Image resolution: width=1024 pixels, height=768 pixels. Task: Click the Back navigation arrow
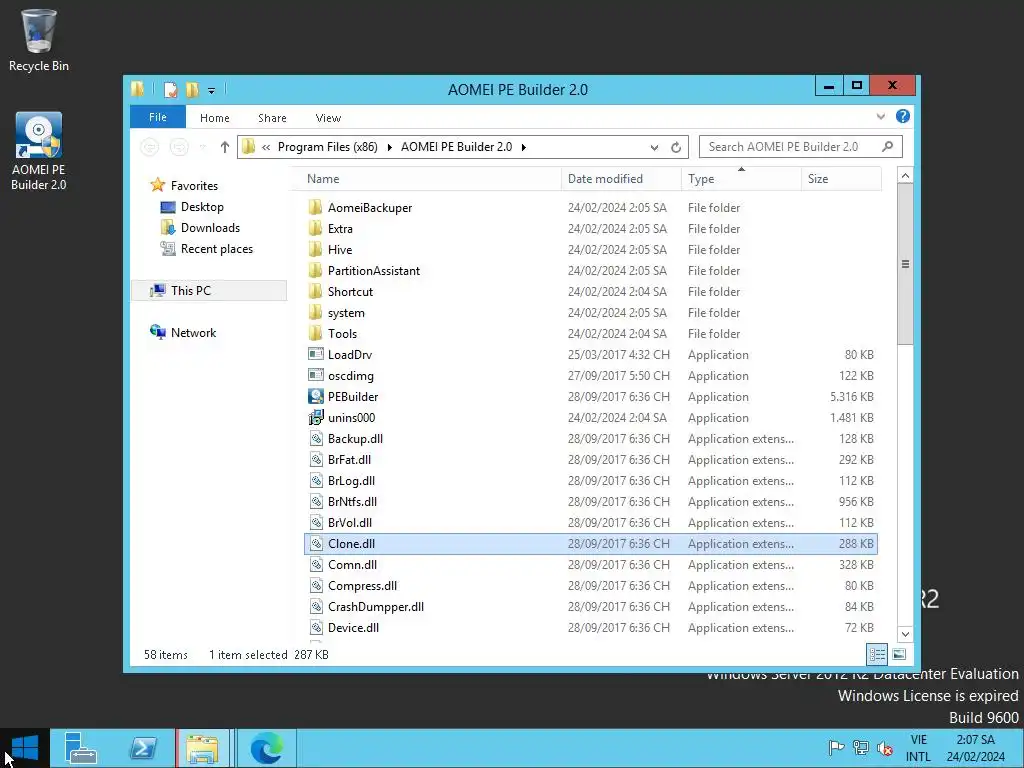tap(150, 148)
